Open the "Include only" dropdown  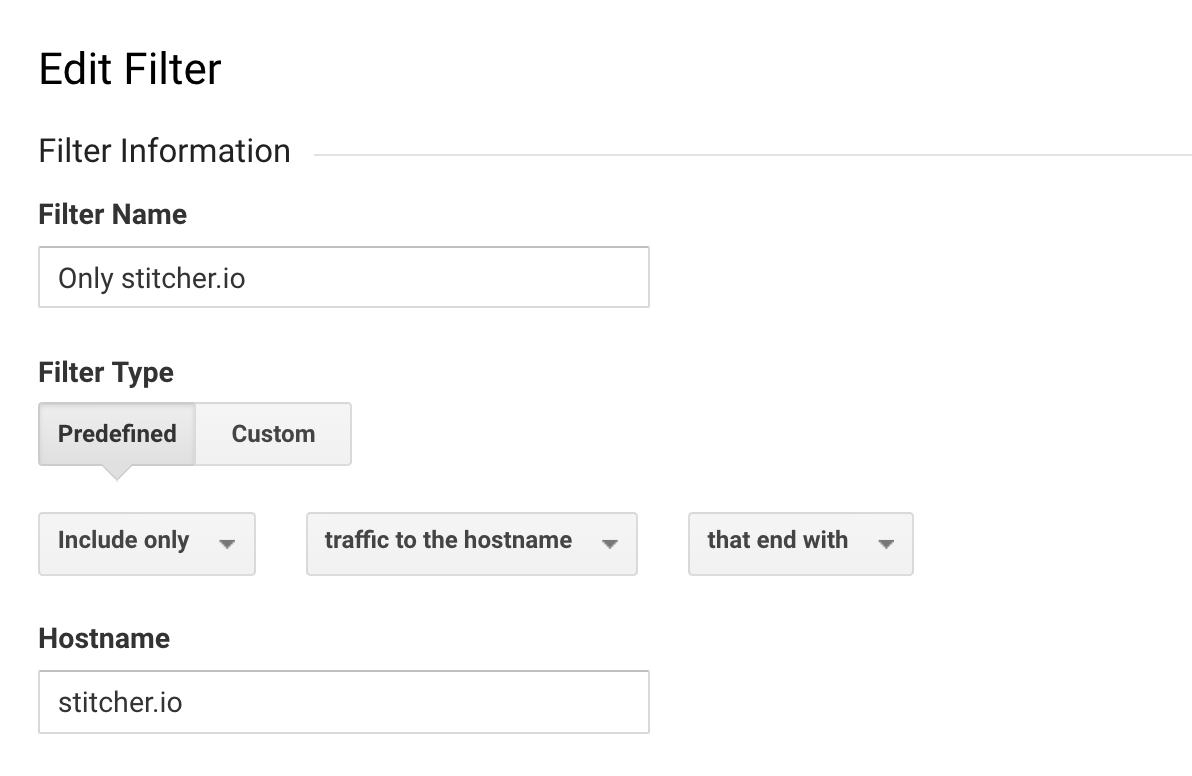tap(146, 543)
